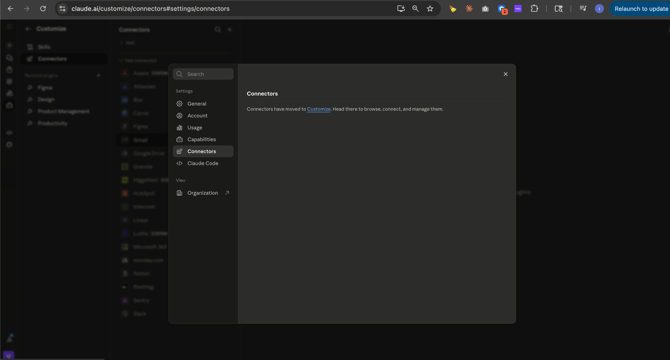Add a personal plugin with the plus button
The width and height of the screenshot is (670, 360).
[99, 76]
